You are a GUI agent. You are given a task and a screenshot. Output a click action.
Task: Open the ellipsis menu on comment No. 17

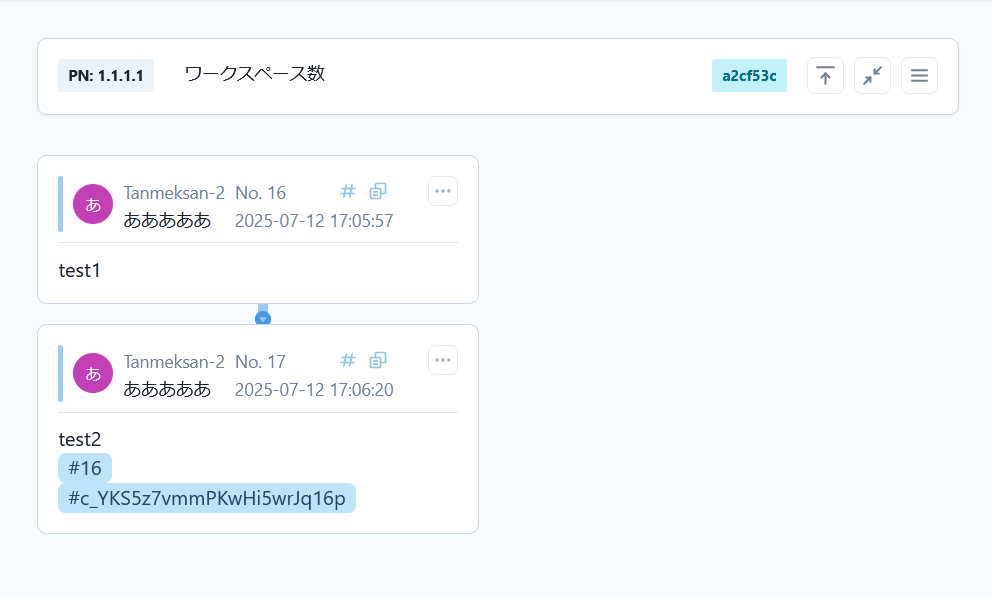pos(442,359)
